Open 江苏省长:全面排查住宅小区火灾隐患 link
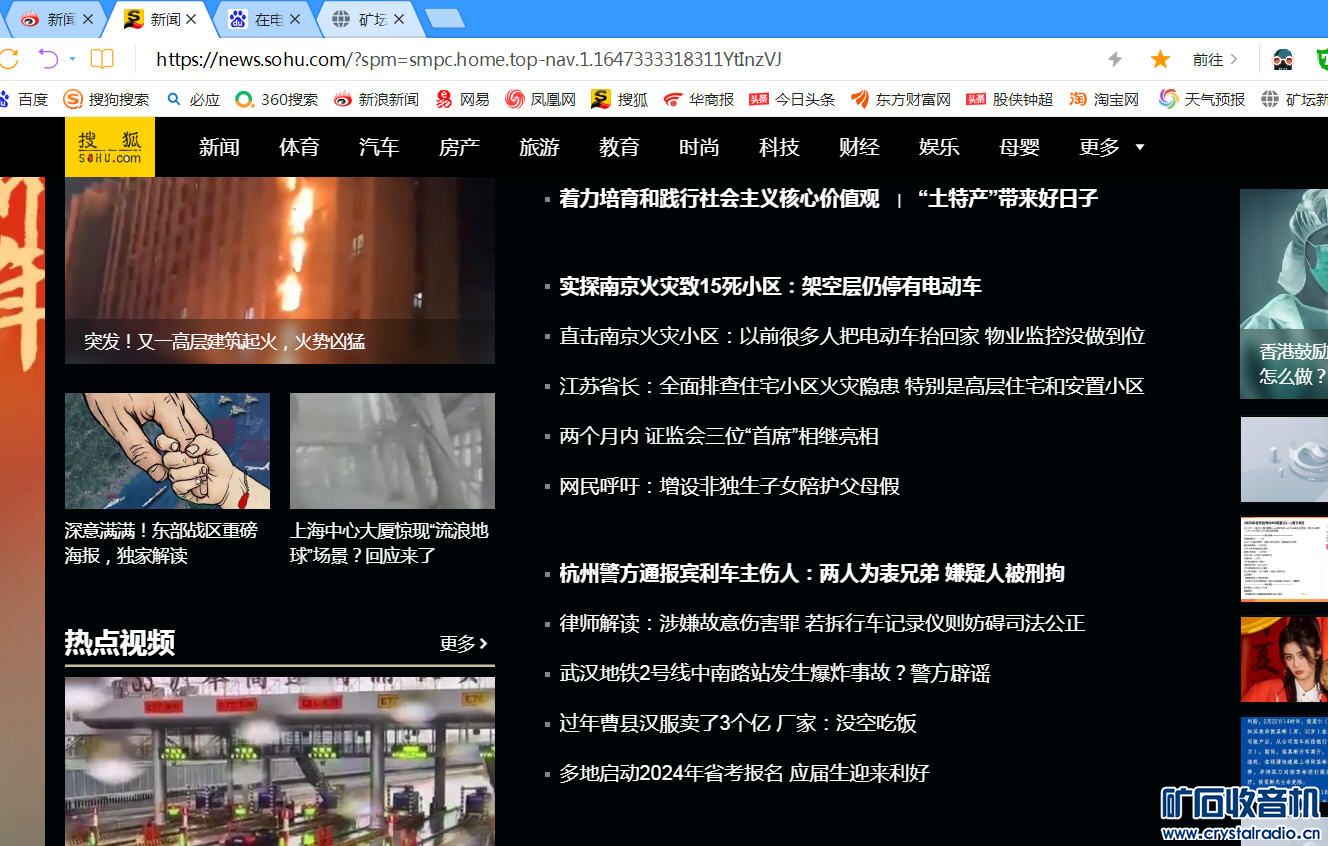 (851, 386)
